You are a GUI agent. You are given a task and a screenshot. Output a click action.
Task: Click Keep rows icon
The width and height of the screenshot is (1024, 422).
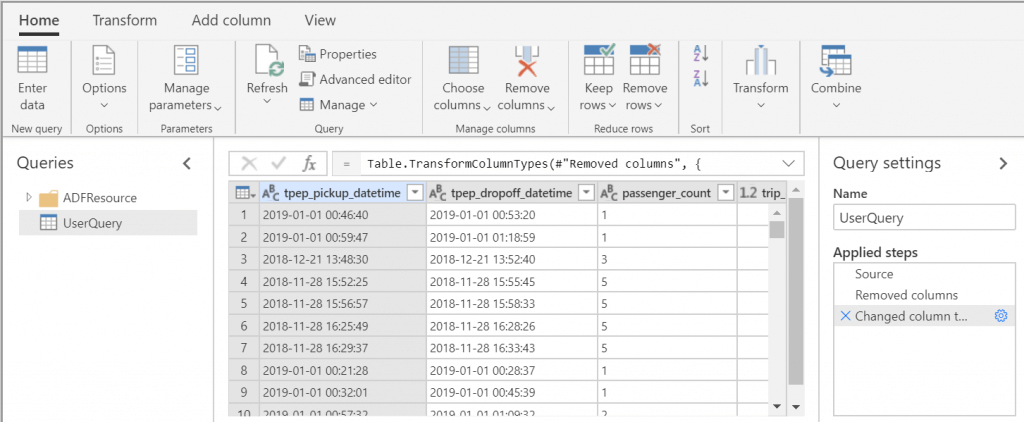(x=599, y=59)
